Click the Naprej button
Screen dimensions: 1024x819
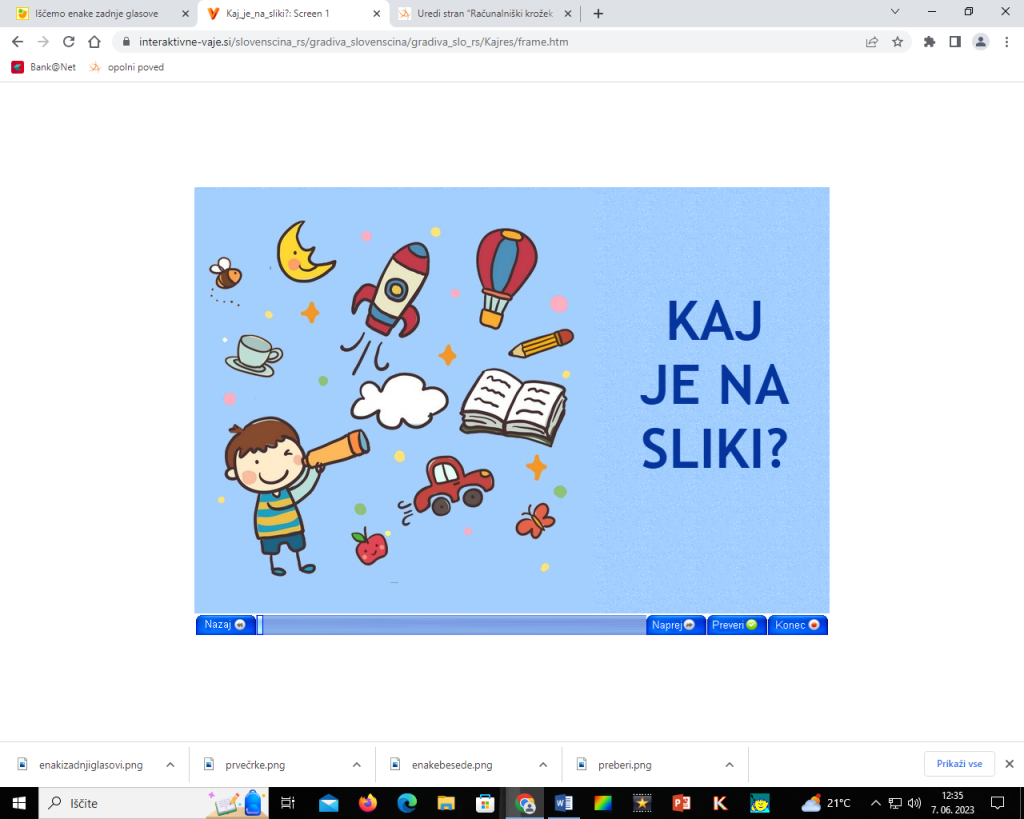coord(674,625)
